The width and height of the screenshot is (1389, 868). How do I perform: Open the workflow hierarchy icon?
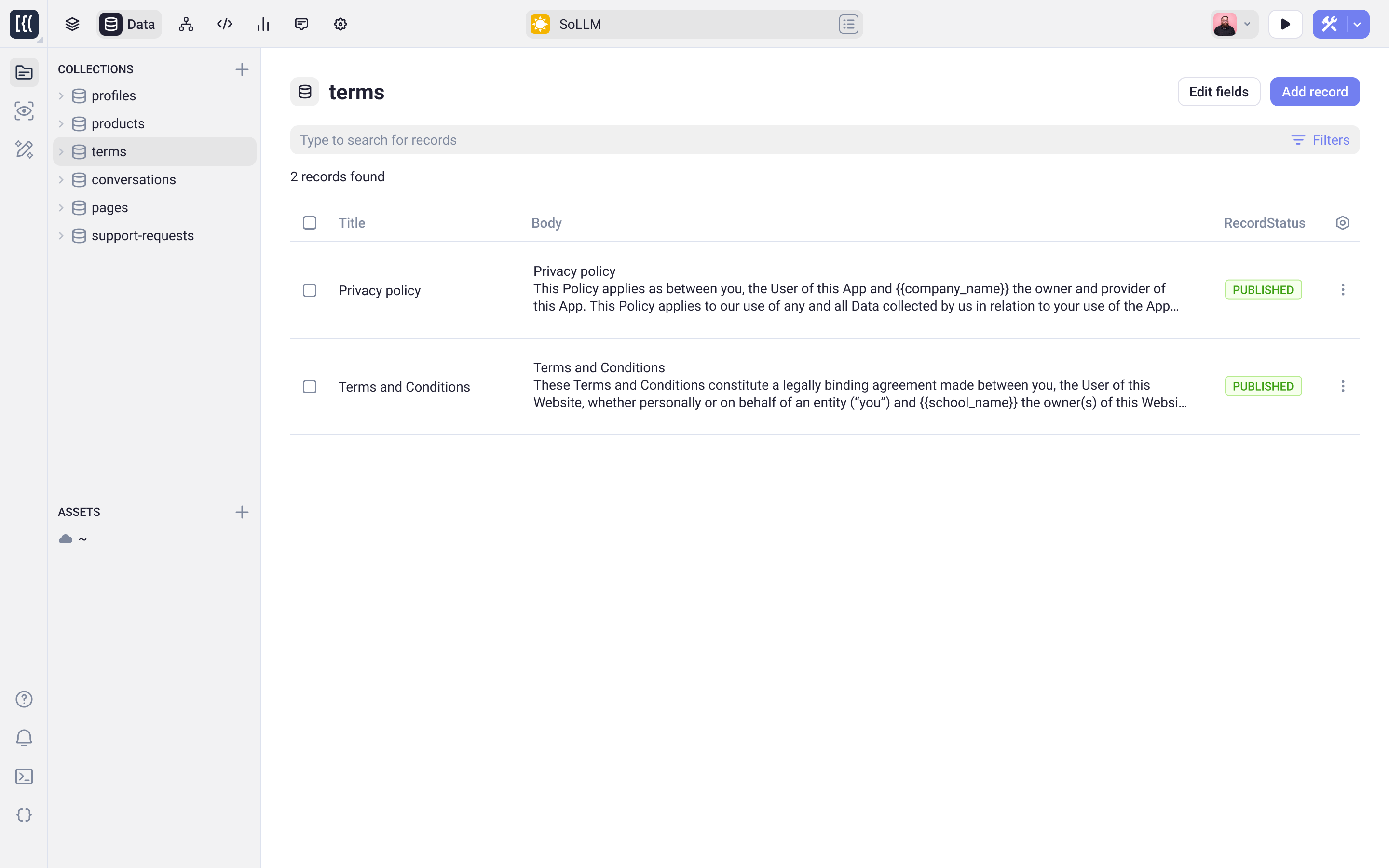(x=186, y=24)
